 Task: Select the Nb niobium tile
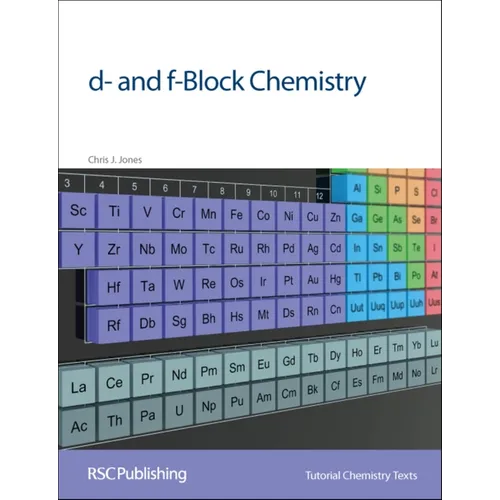coord(147,249)
